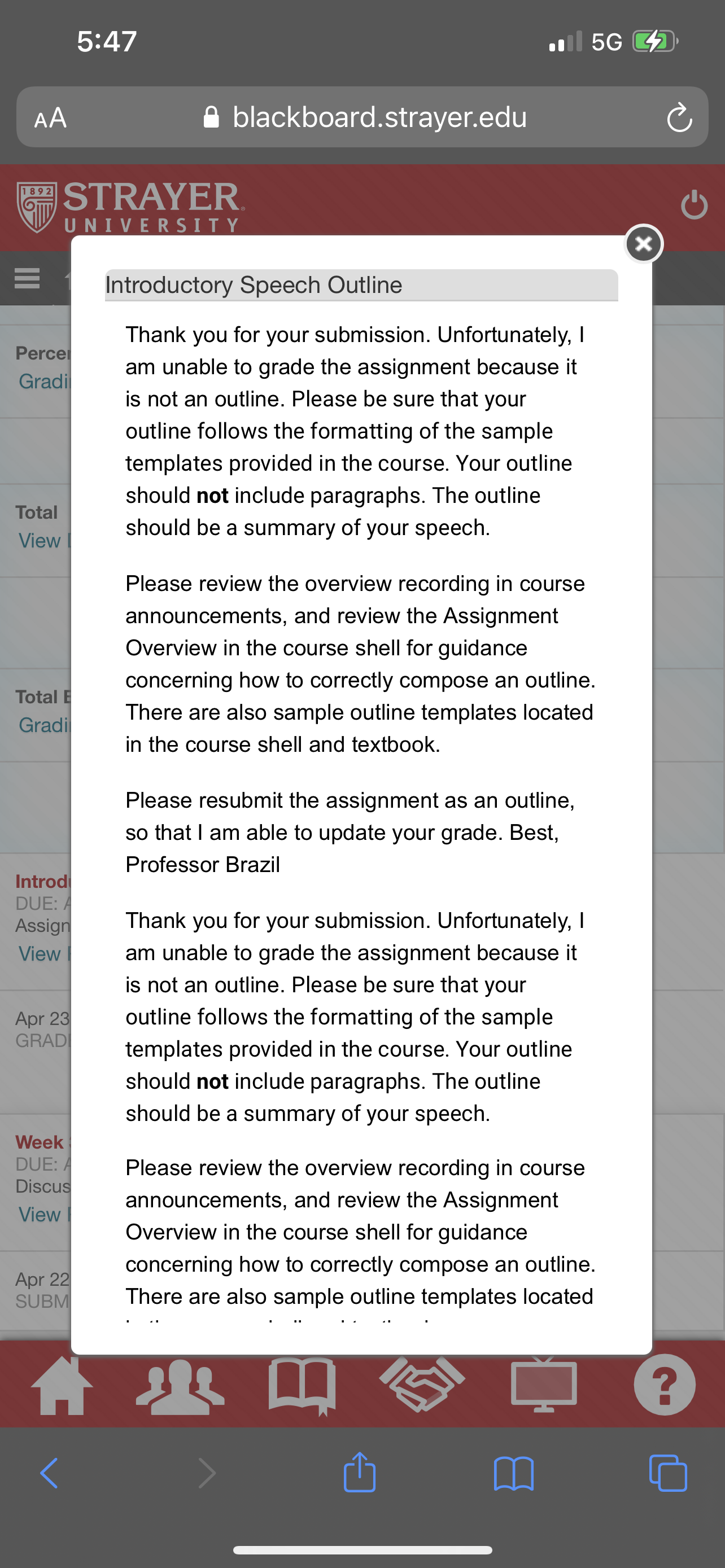725x1568 pixels.
Task: Reload the page in Safari
Action: 679,117
